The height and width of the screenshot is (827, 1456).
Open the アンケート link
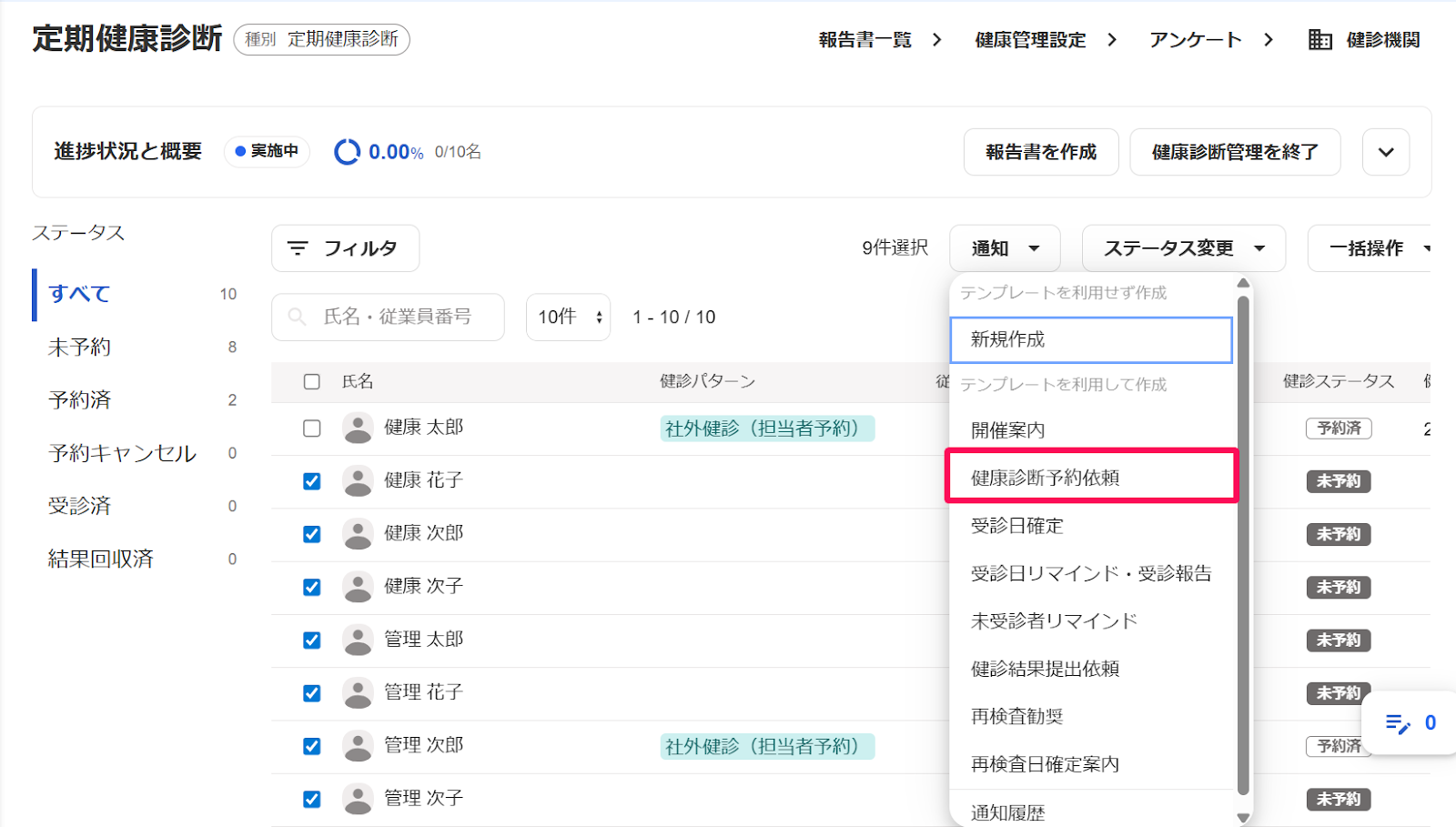click(1195, 40)
